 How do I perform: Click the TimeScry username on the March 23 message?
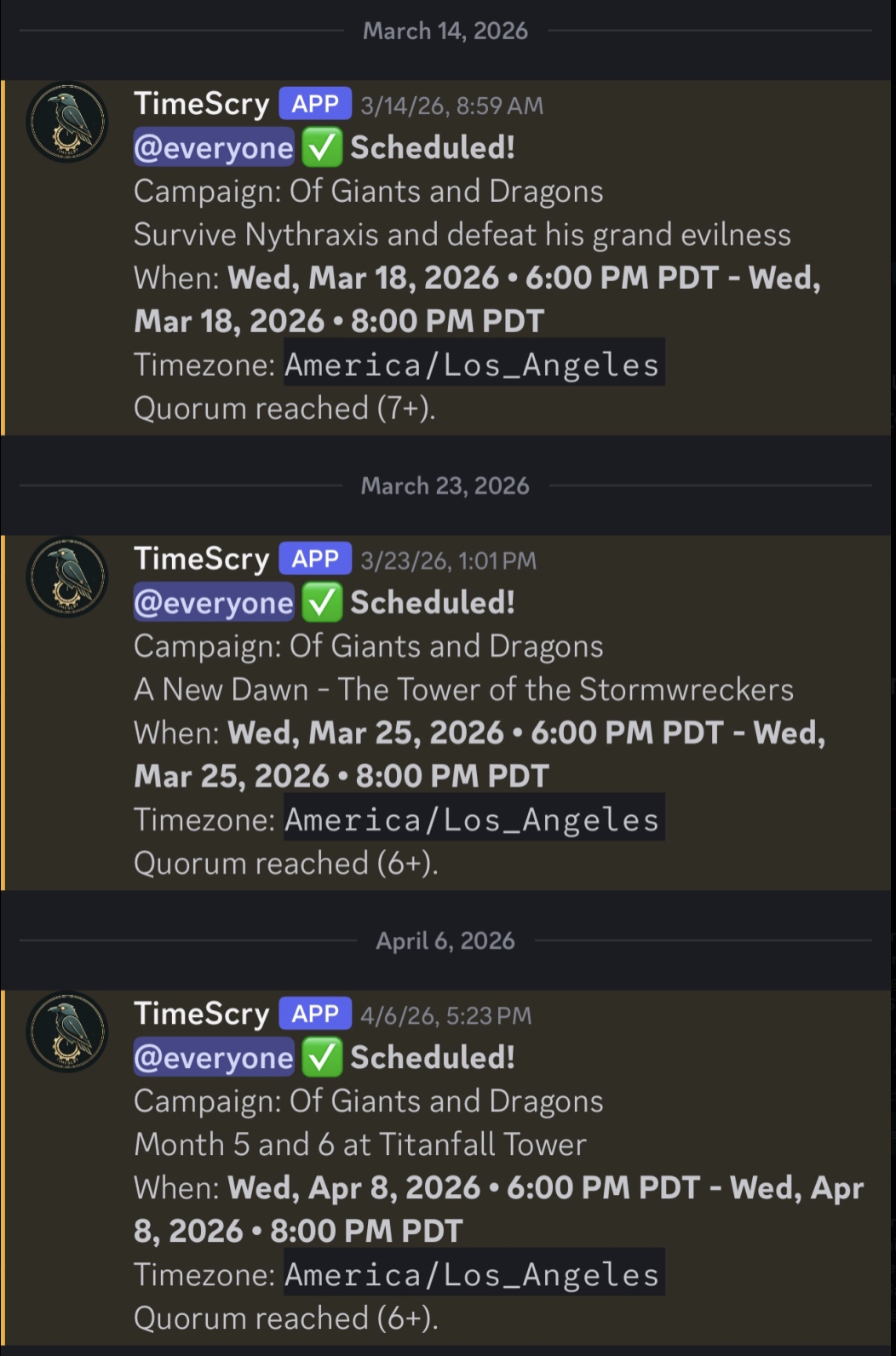[201, 558]
